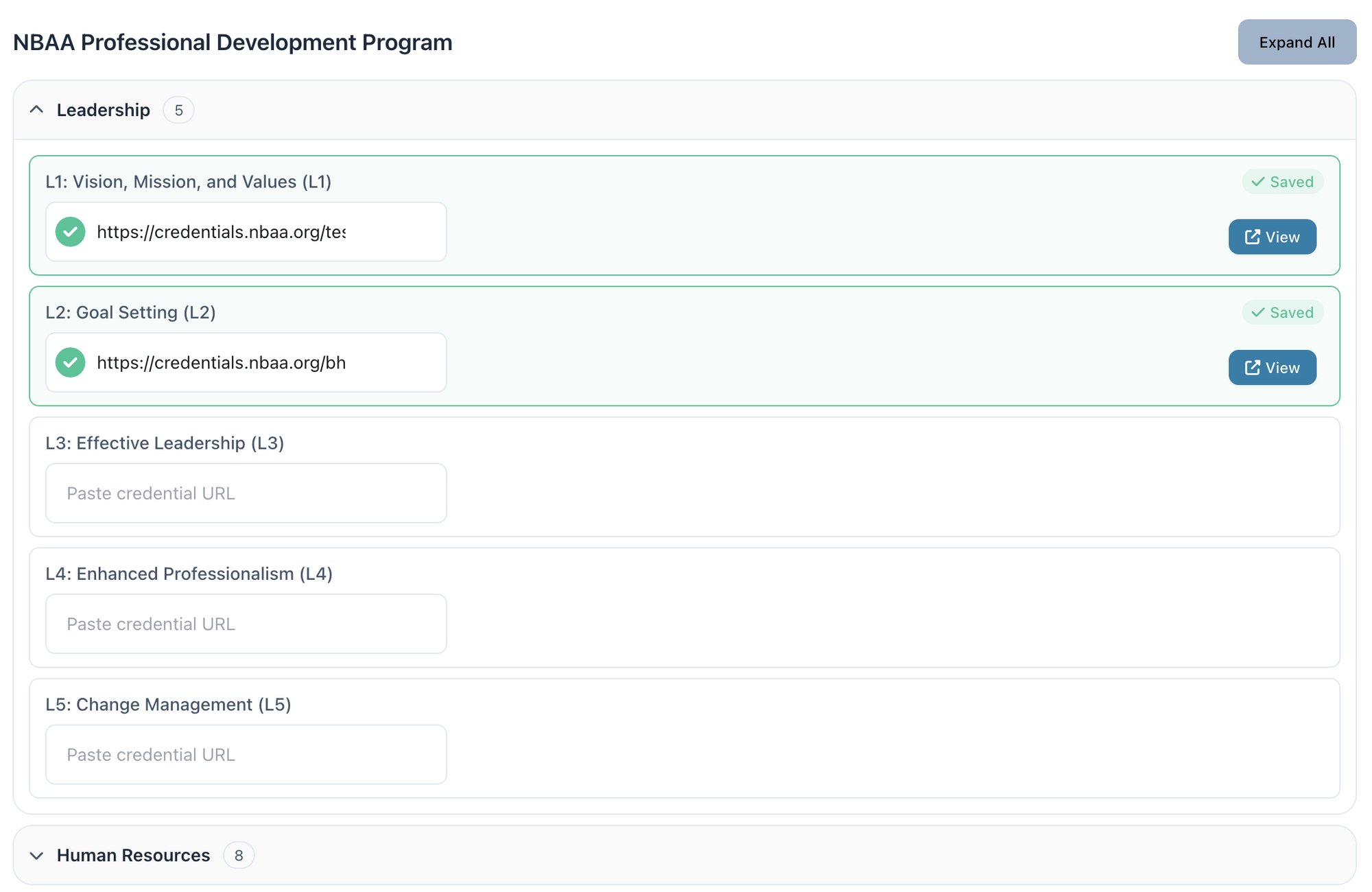The height and width of the screenshot is (892, 1372).
Task: Collapse the Leadership section chevron
Action: [37, 110]
